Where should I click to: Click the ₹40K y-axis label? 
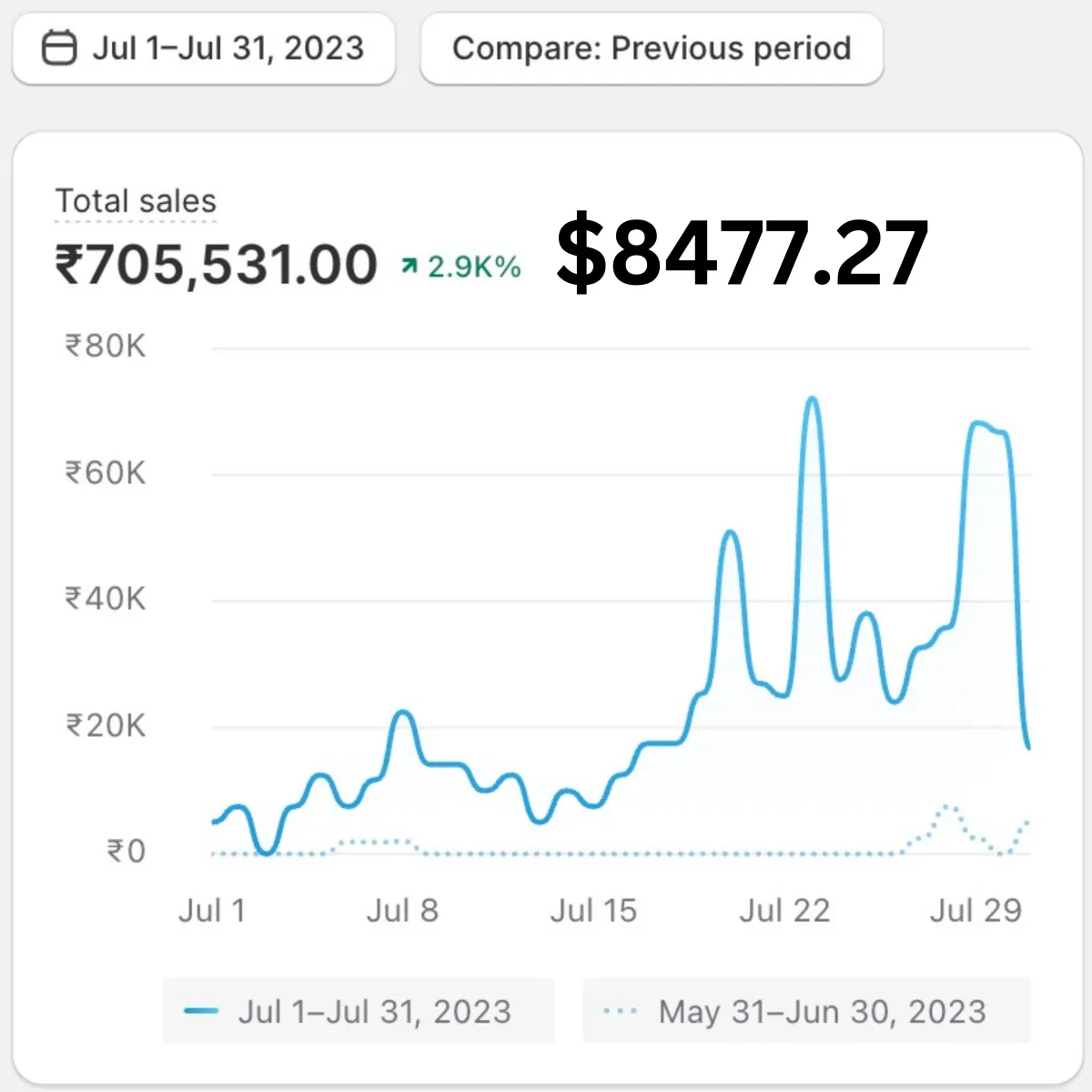(x=105, y=599)
